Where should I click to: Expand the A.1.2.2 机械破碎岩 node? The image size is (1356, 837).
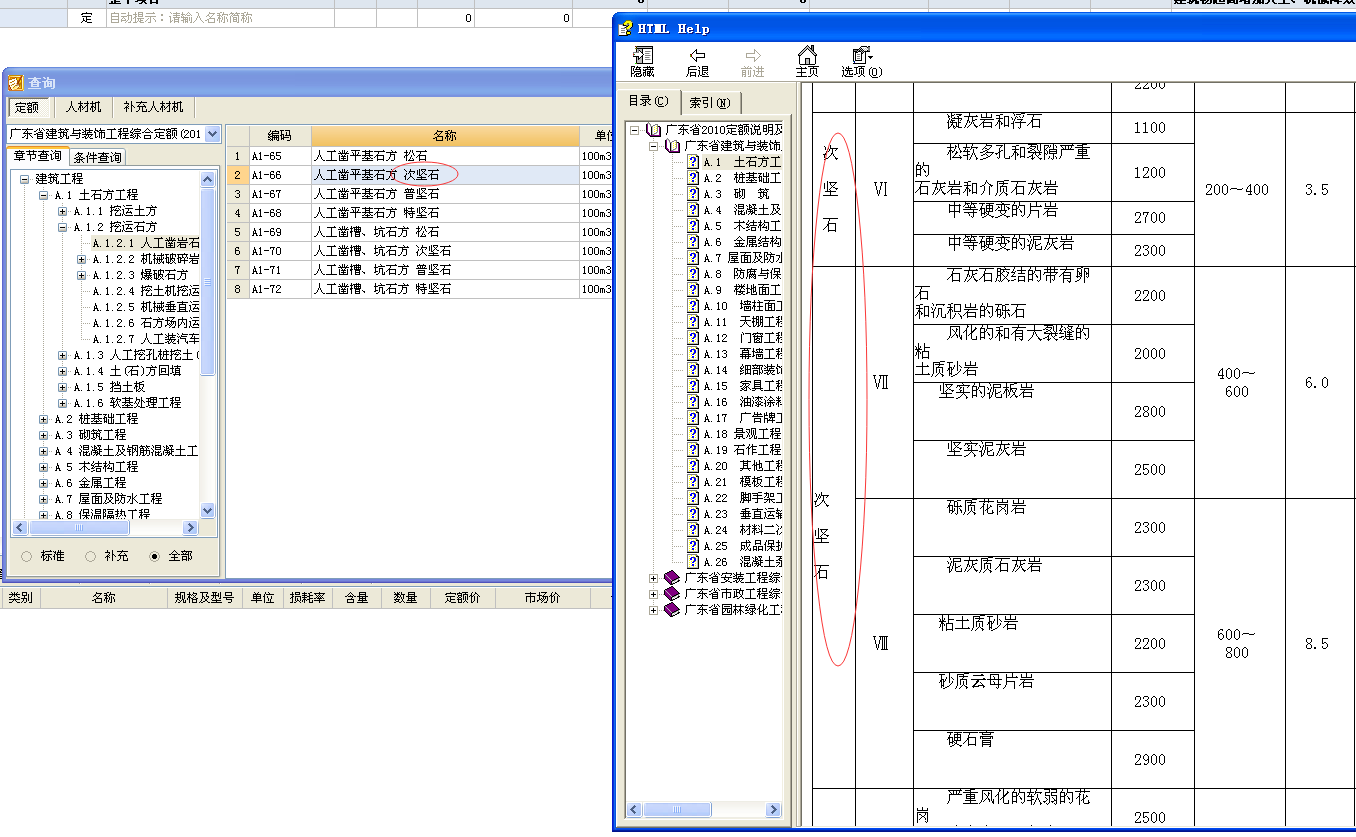(82, 259)
